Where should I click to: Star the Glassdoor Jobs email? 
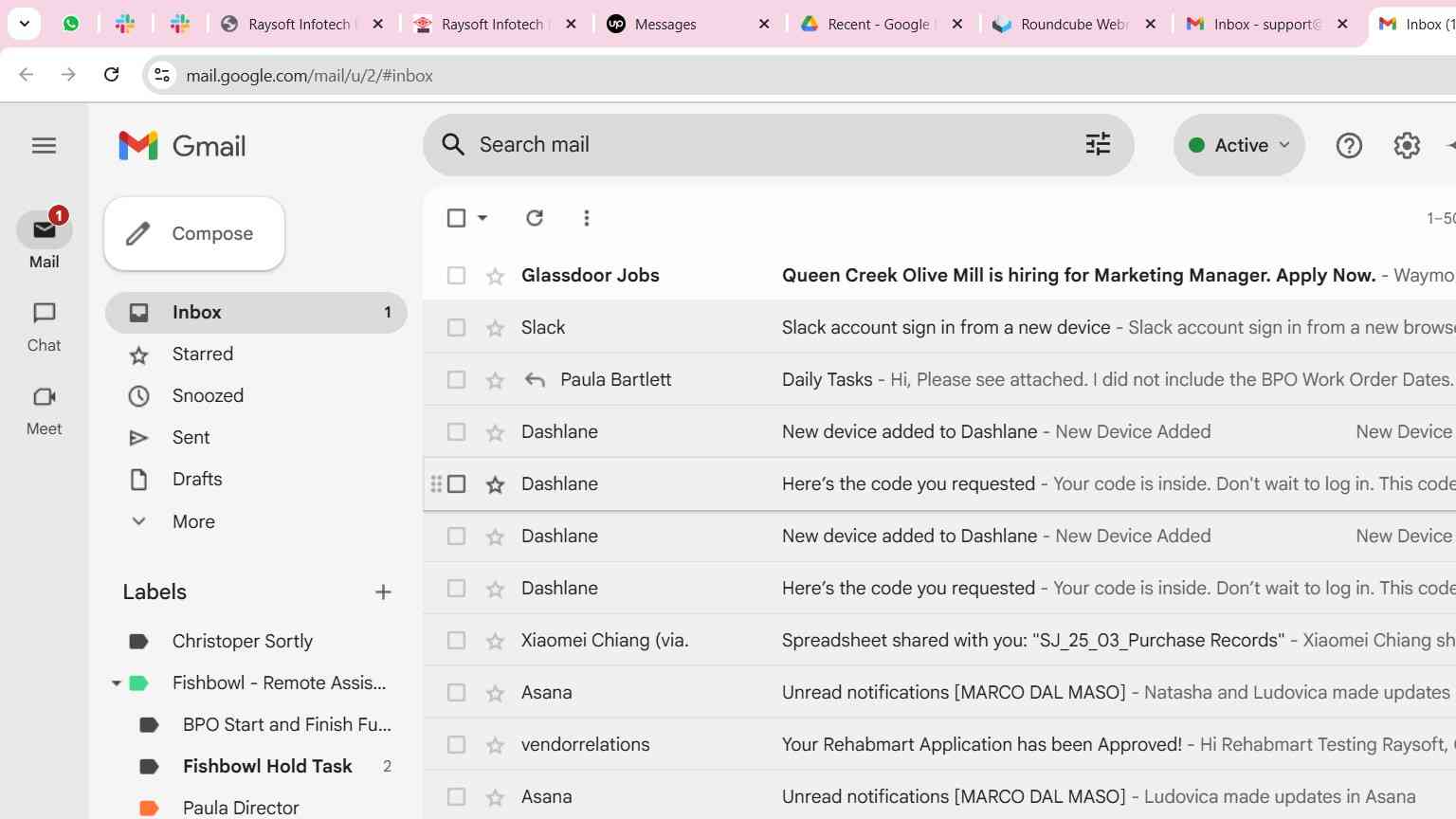(x=495, y=276)
